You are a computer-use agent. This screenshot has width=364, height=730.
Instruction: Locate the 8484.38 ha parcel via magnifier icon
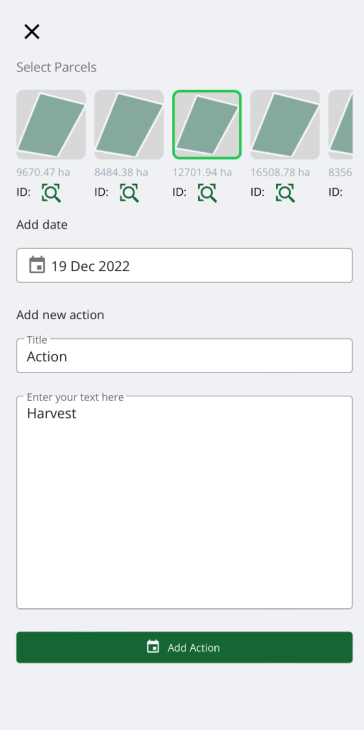[129, 192]
